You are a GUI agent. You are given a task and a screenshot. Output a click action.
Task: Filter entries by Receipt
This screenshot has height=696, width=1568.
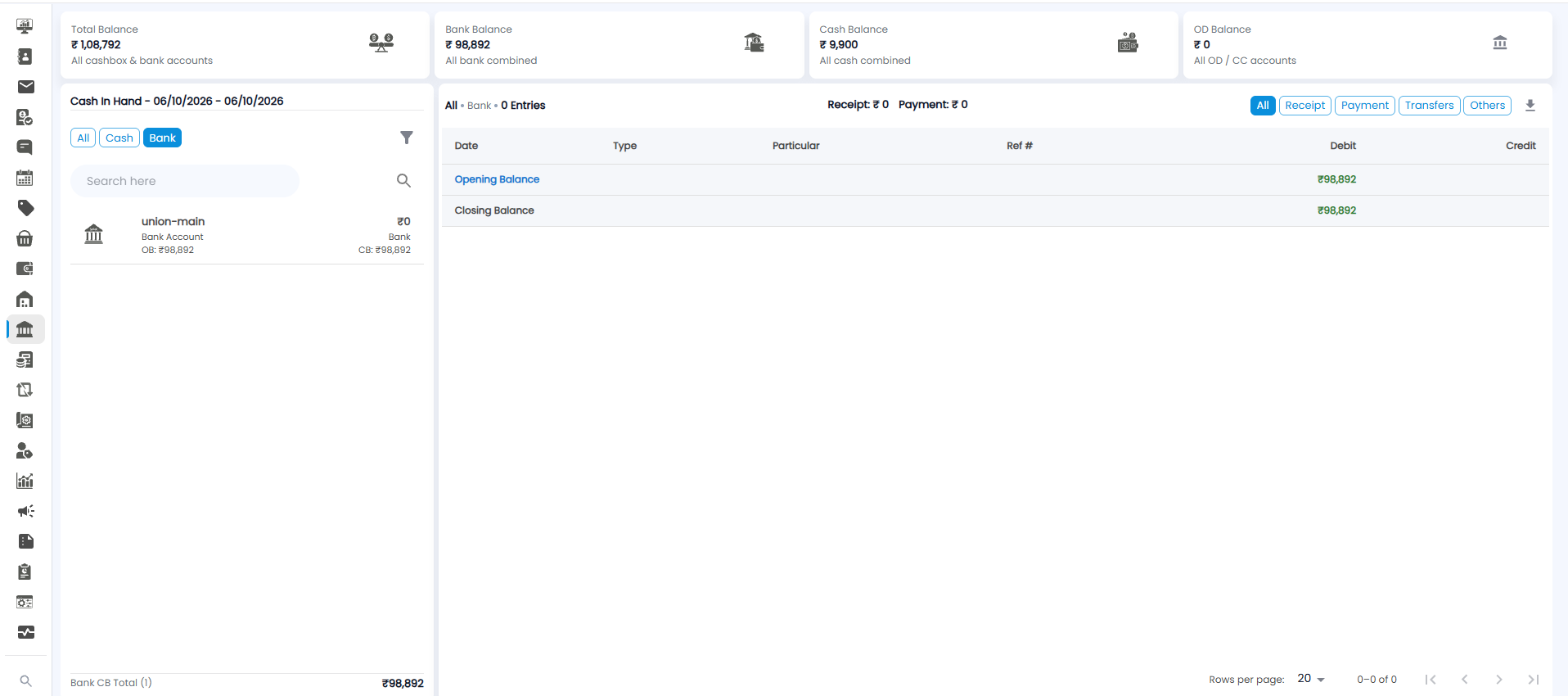pos(1305,106)
